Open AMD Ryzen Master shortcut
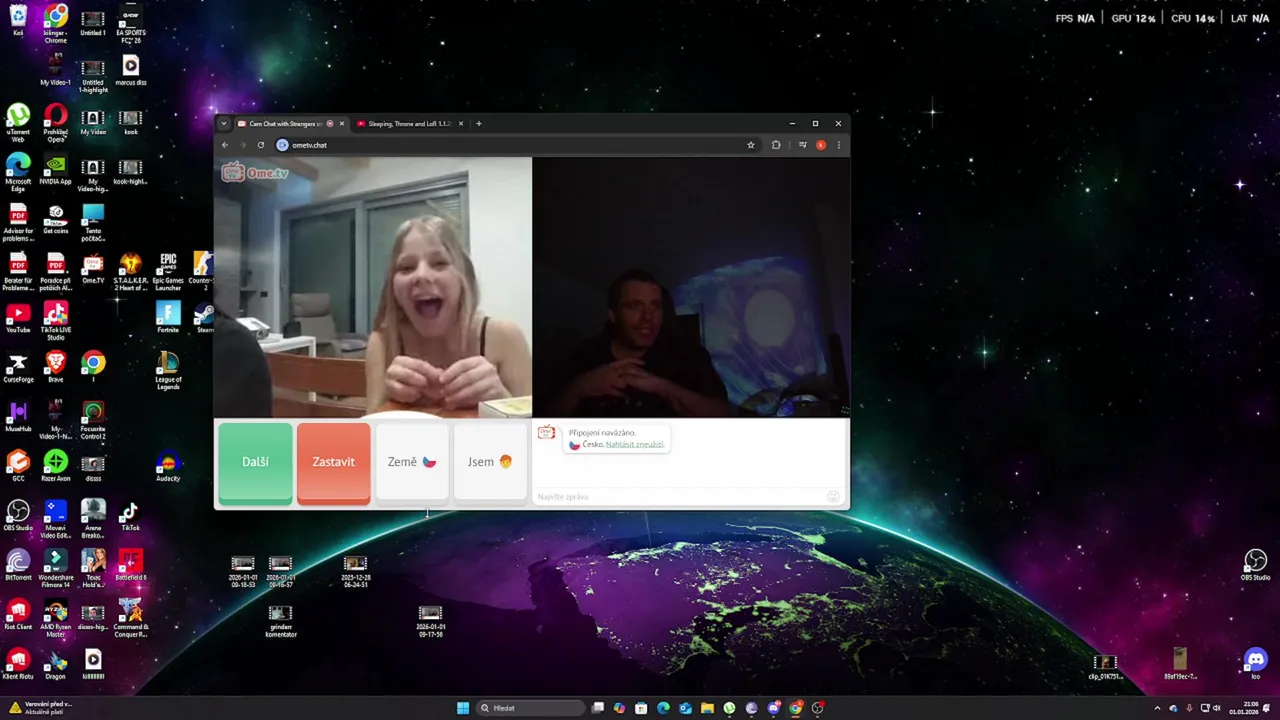Viewport: 1280px width, 720px height. pyautogui.click(x=56, y=616)
